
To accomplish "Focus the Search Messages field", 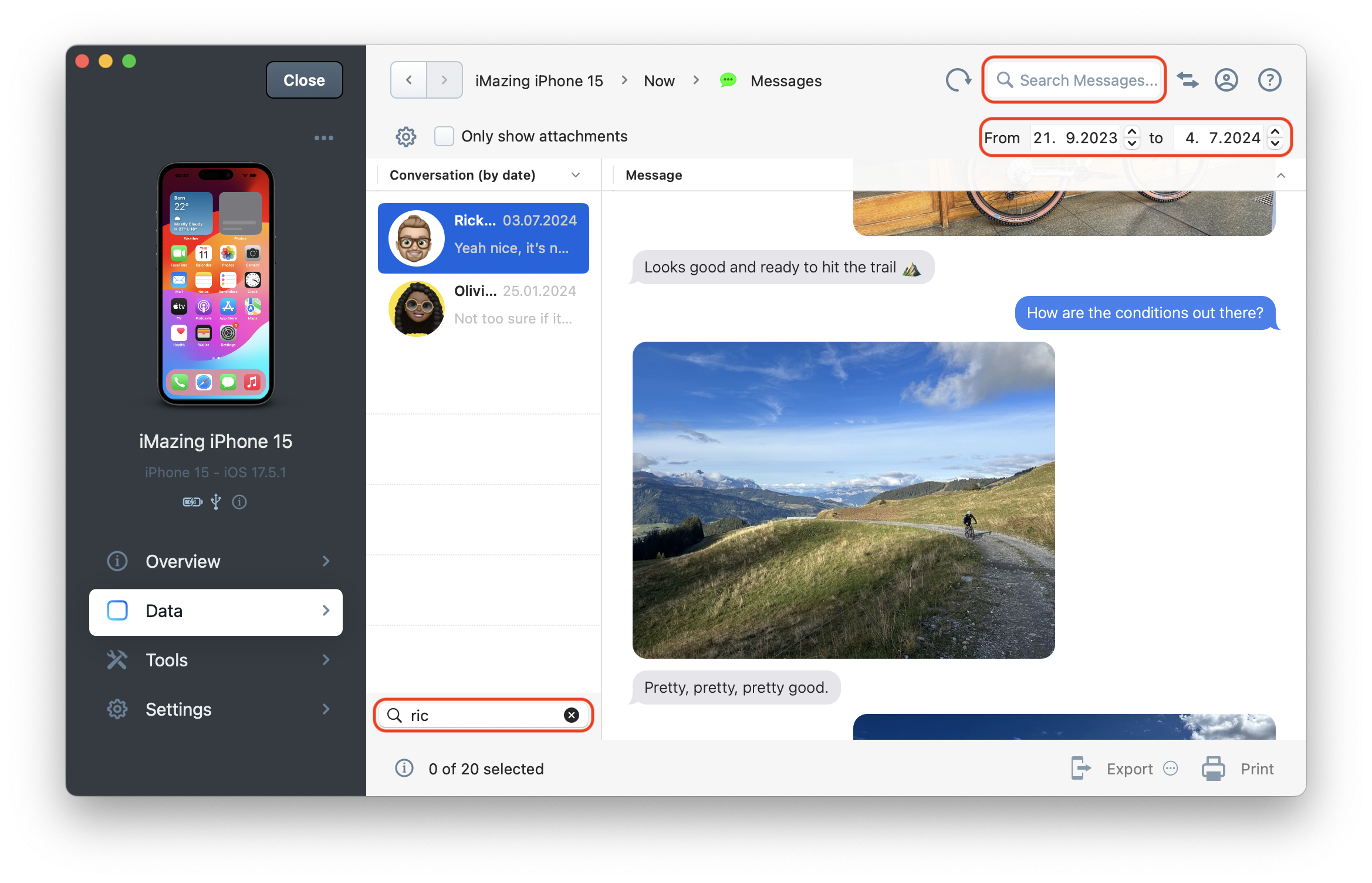I will point(1074,80).
